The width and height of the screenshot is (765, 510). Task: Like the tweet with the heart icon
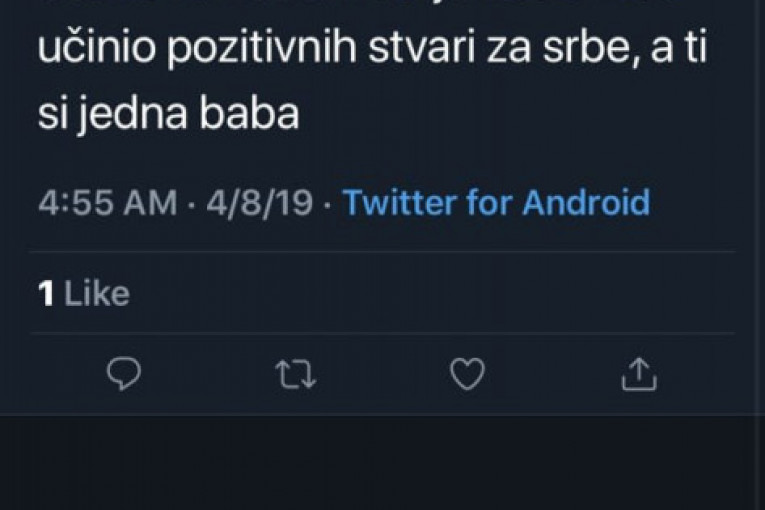click(x=466, y=375)
